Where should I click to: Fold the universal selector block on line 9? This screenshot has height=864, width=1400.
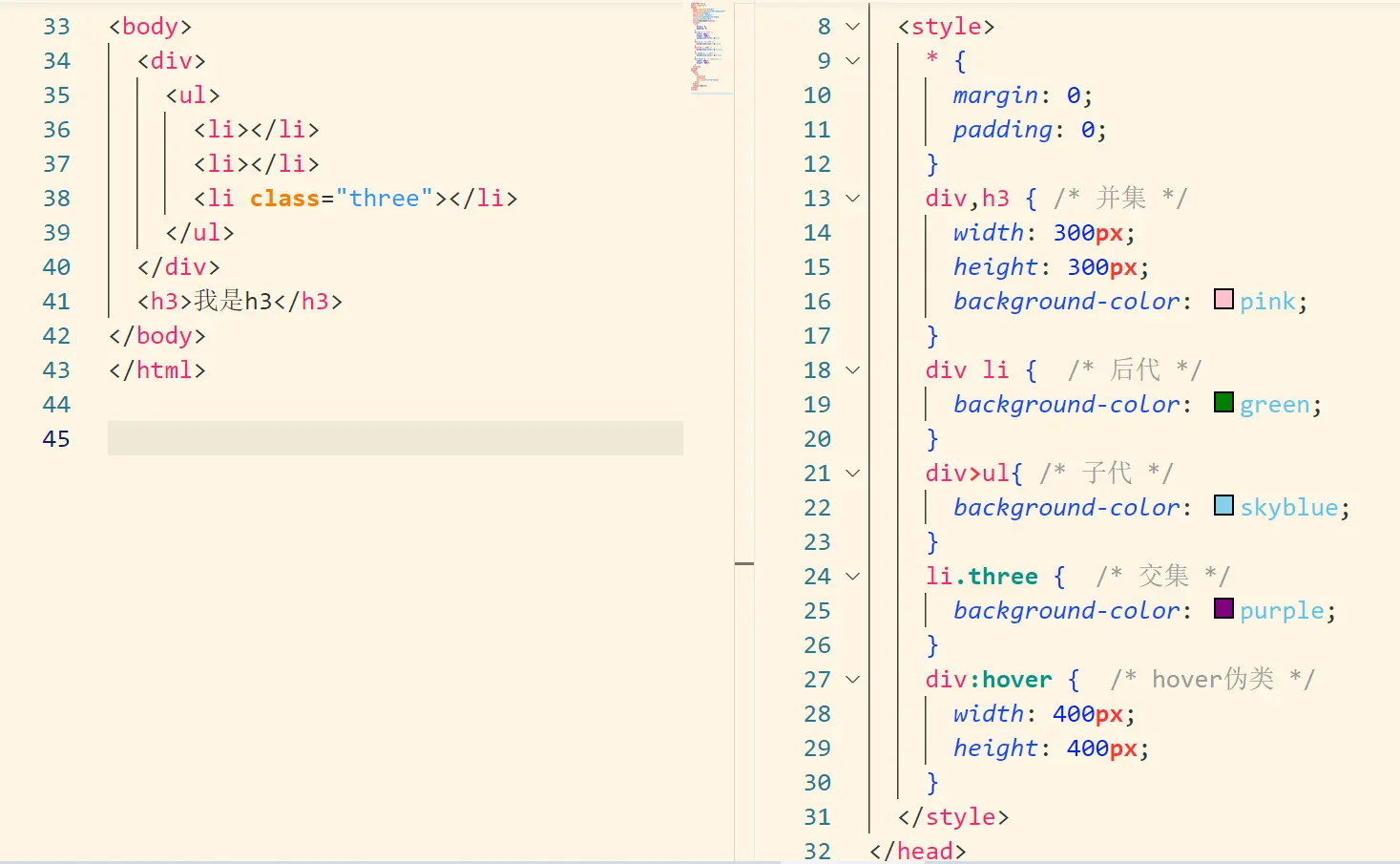click(853, 61)
